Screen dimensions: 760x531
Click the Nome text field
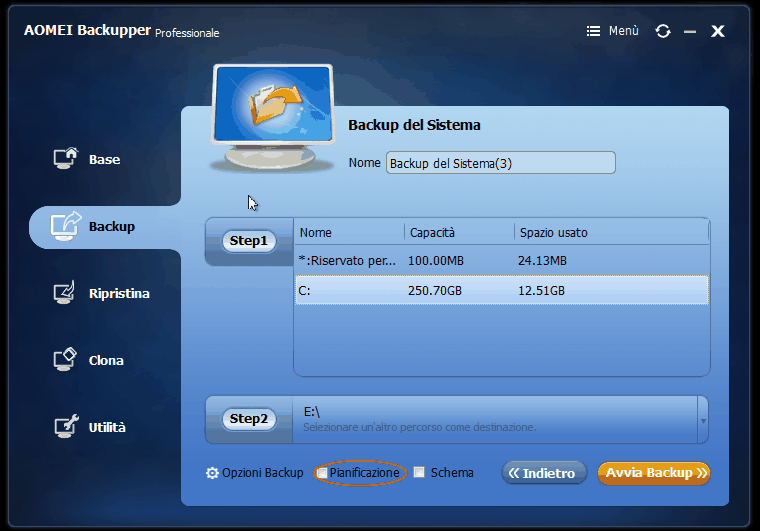click(x=501, y=163)
